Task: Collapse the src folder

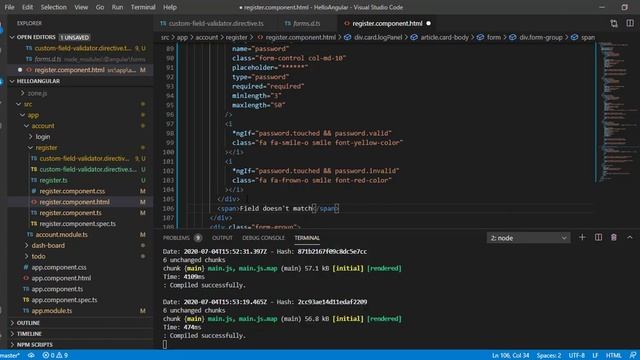Action: 28,104
